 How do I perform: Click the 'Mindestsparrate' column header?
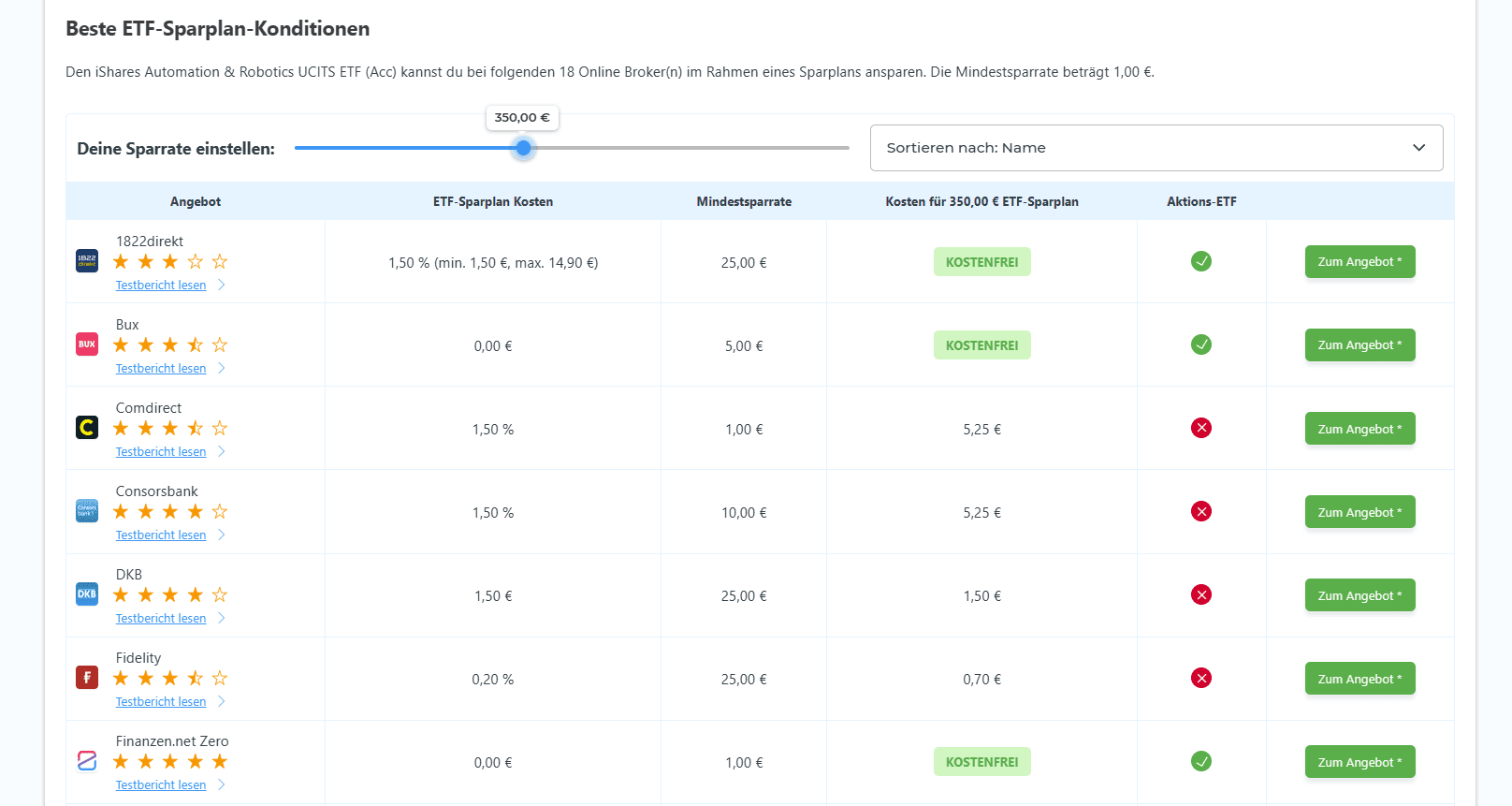[x=744, y=201]
